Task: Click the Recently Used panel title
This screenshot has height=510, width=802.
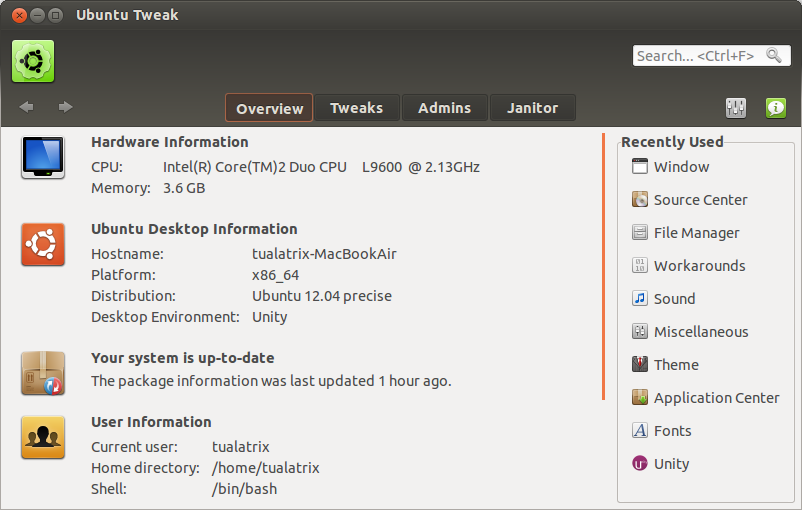Action: [x=672, y=142]
